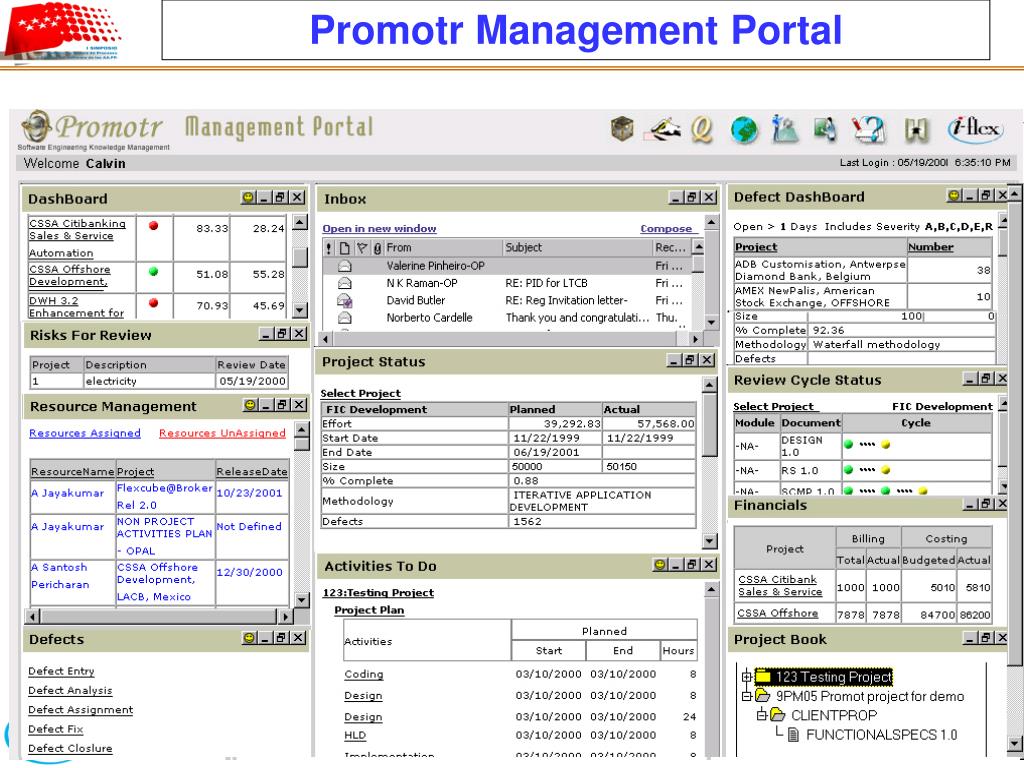This screenshot has width=1024, height=768.
Task: Click the Project Book scroll down arrow
Action: coord(1014,744)
